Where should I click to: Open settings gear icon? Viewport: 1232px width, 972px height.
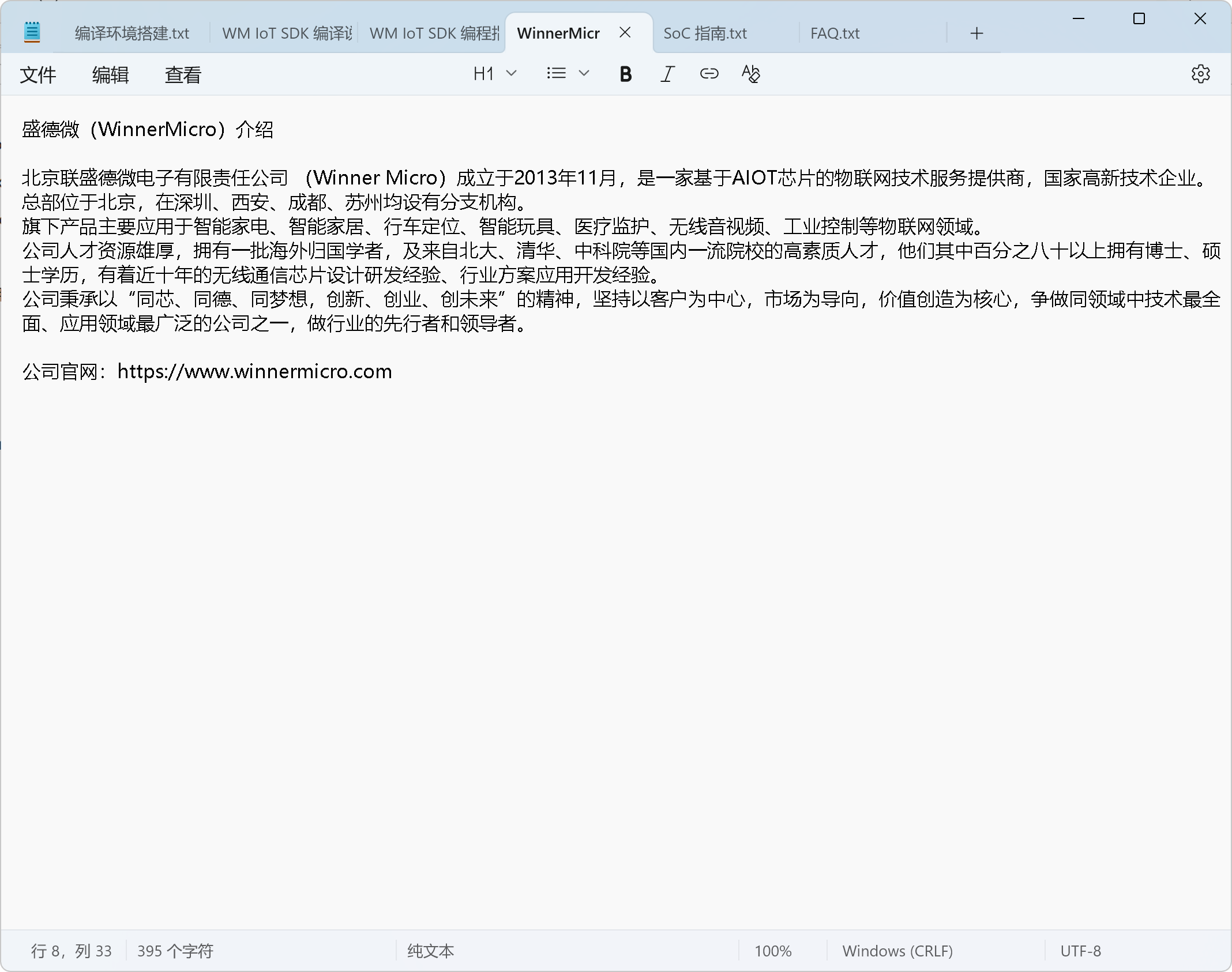click(1200, 74)
